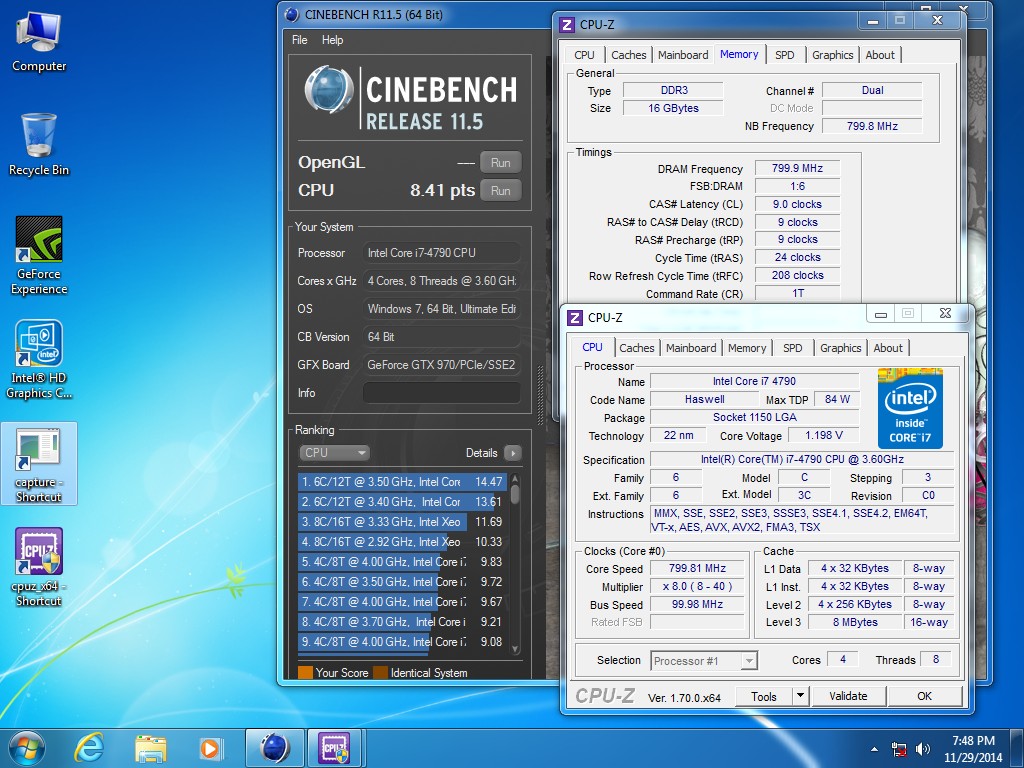
Task: Select the capture shortcut icon
Action: [x=39, y=464]
